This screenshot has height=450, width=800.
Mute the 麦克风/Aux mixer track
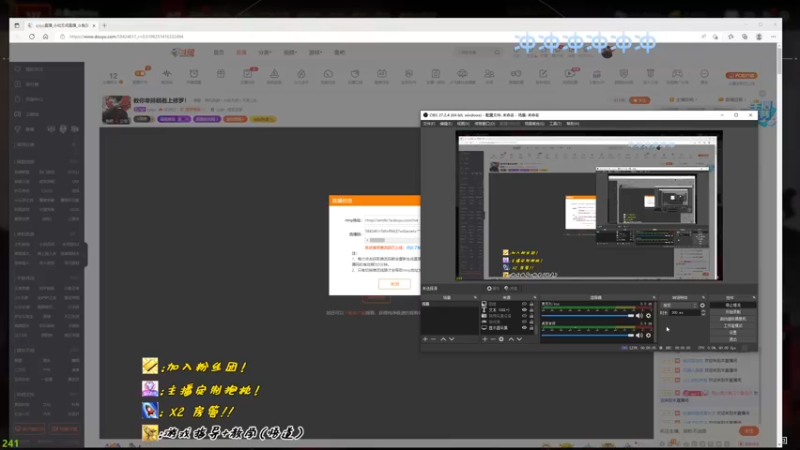[x=639, y=316]
